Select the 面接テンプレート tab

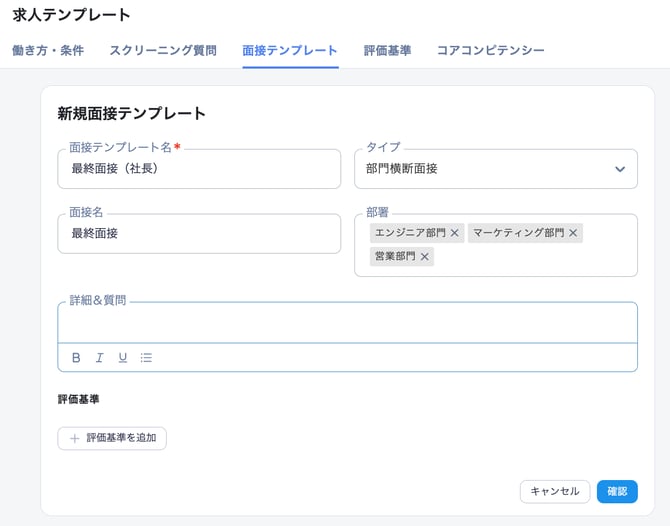click(290, 50)
